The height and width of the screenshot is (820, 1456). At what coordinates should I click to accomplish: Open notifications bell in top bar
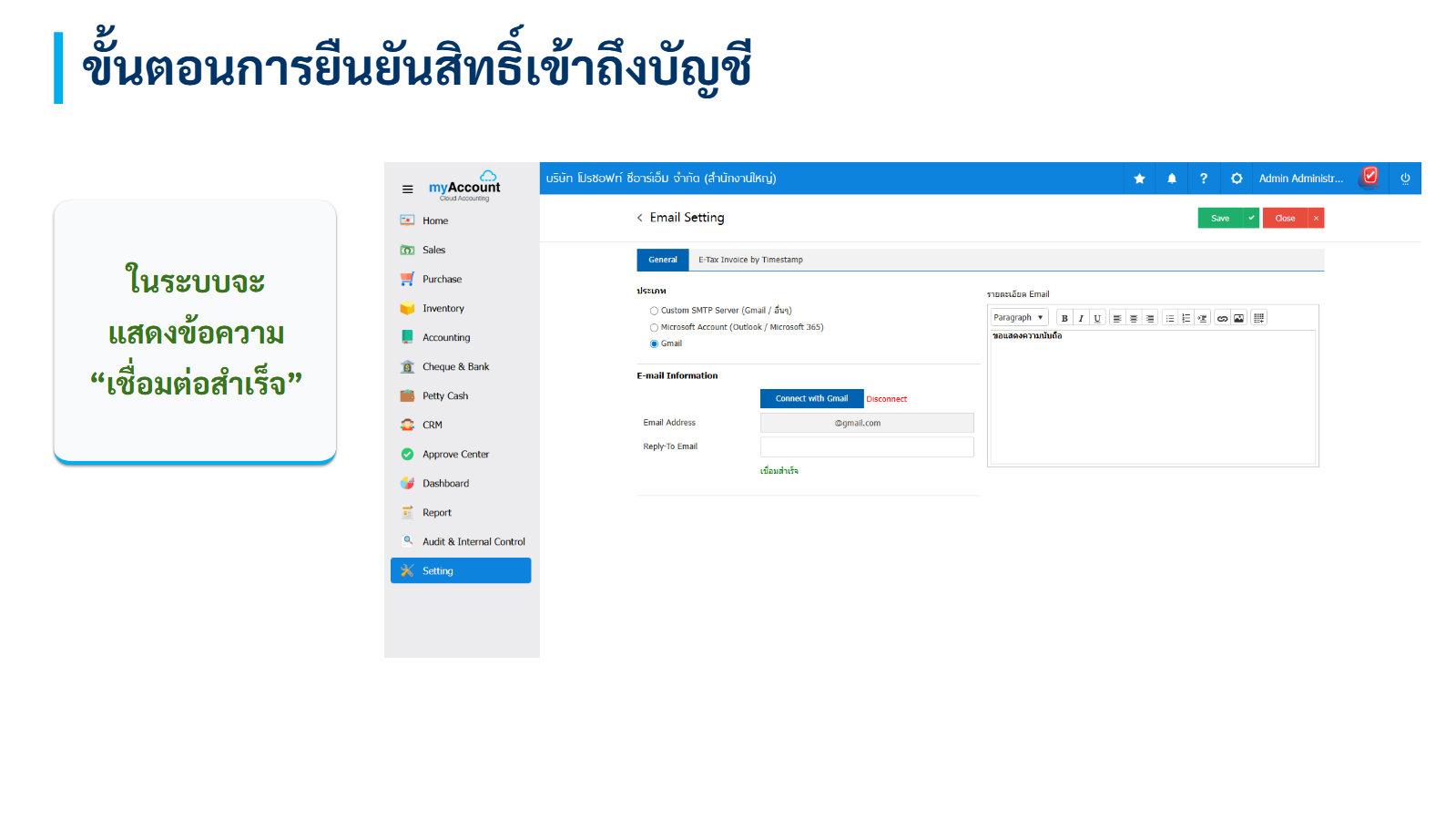pos(1172,179)
